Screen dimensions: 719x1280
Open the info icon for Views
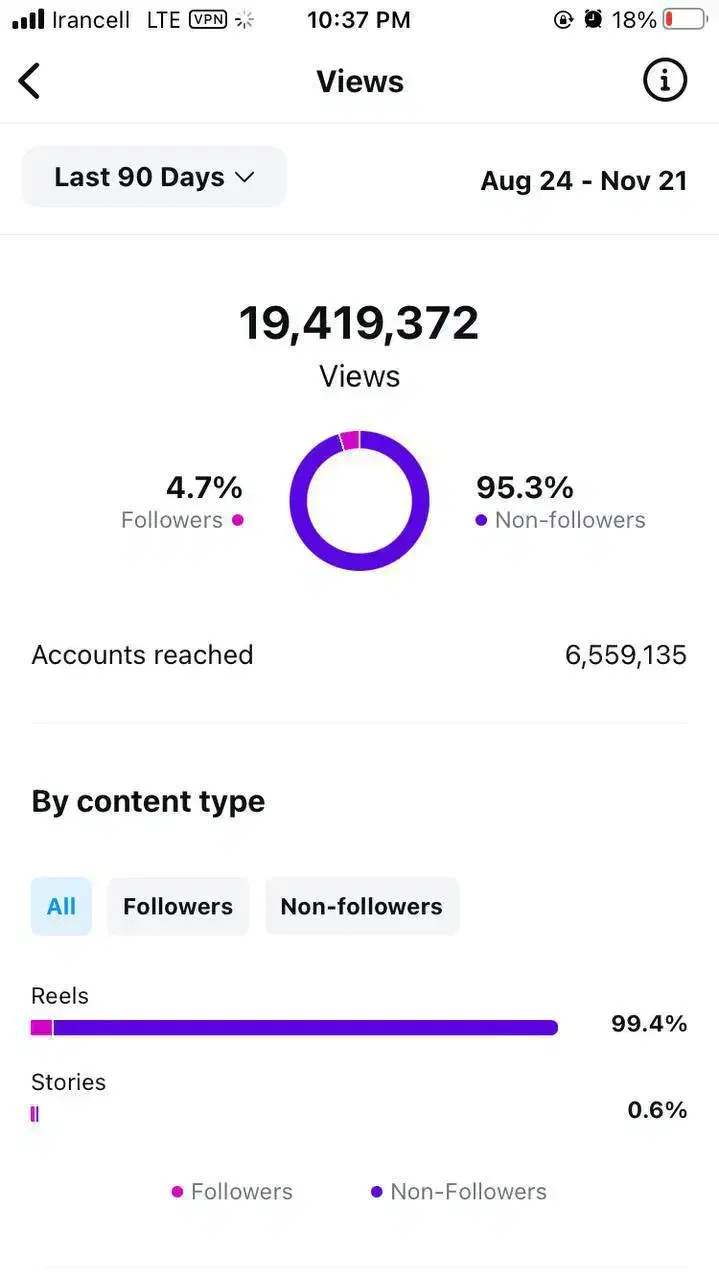click(665, 80)
